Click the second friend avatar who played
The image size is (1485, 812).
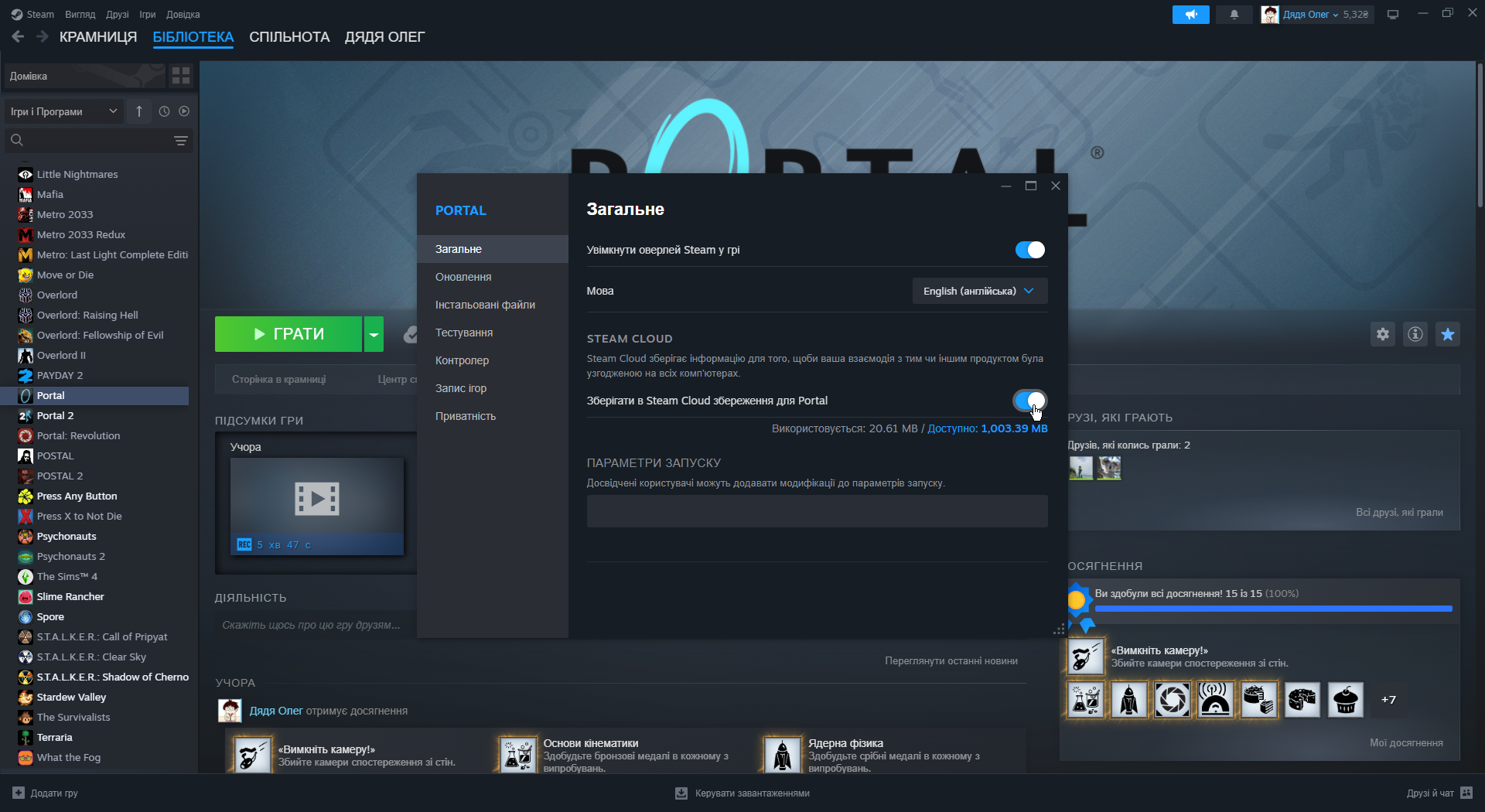(1109, 468)
